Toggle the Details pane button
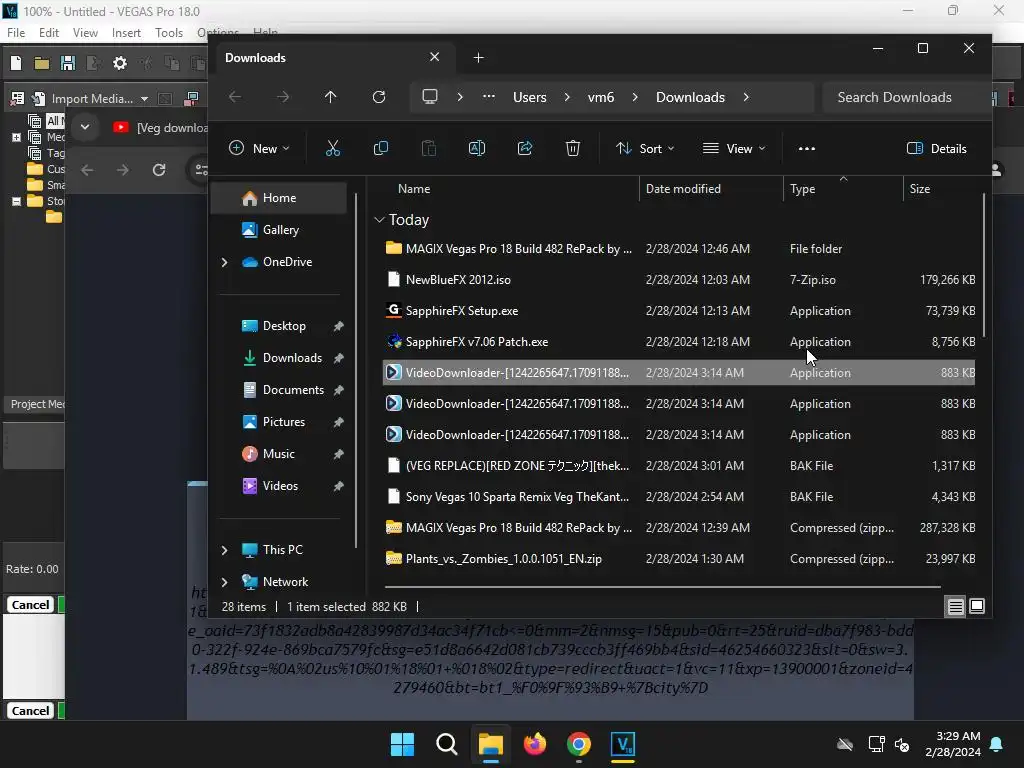 (x=936, y=149)
